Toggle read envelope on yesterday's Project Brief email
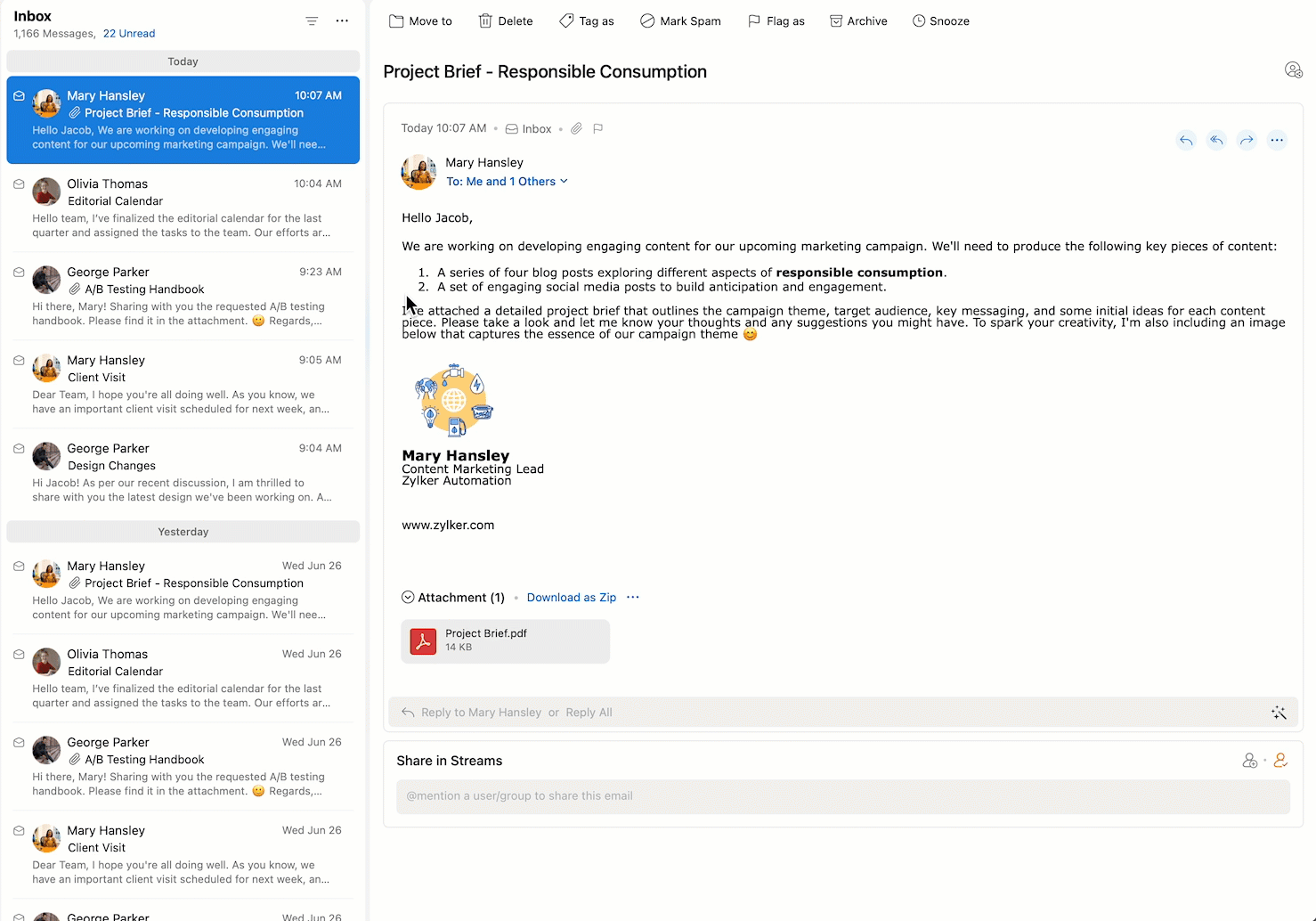Image resolution: width=1316 pixels, height=921 pixels. (x=19, y=566)
